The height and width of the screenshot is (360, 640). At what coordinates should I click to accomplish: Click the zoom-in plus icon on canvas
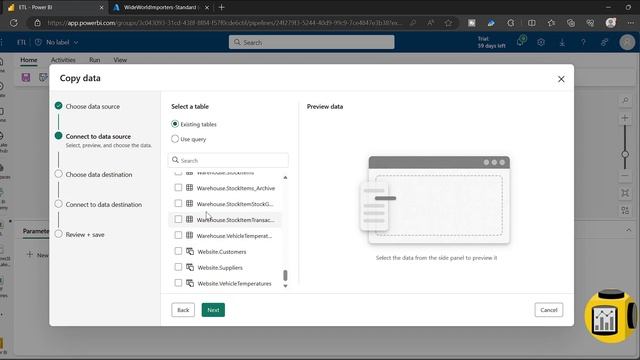click(x=625, y=118)
